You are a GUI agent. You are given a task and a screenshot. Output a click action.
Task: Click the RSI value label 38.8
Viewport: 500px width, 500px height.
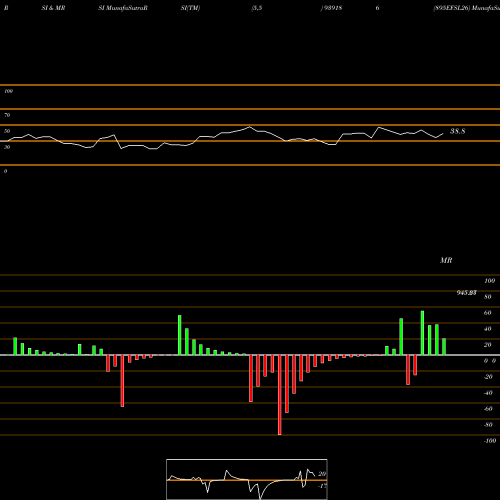click(457, 131)
